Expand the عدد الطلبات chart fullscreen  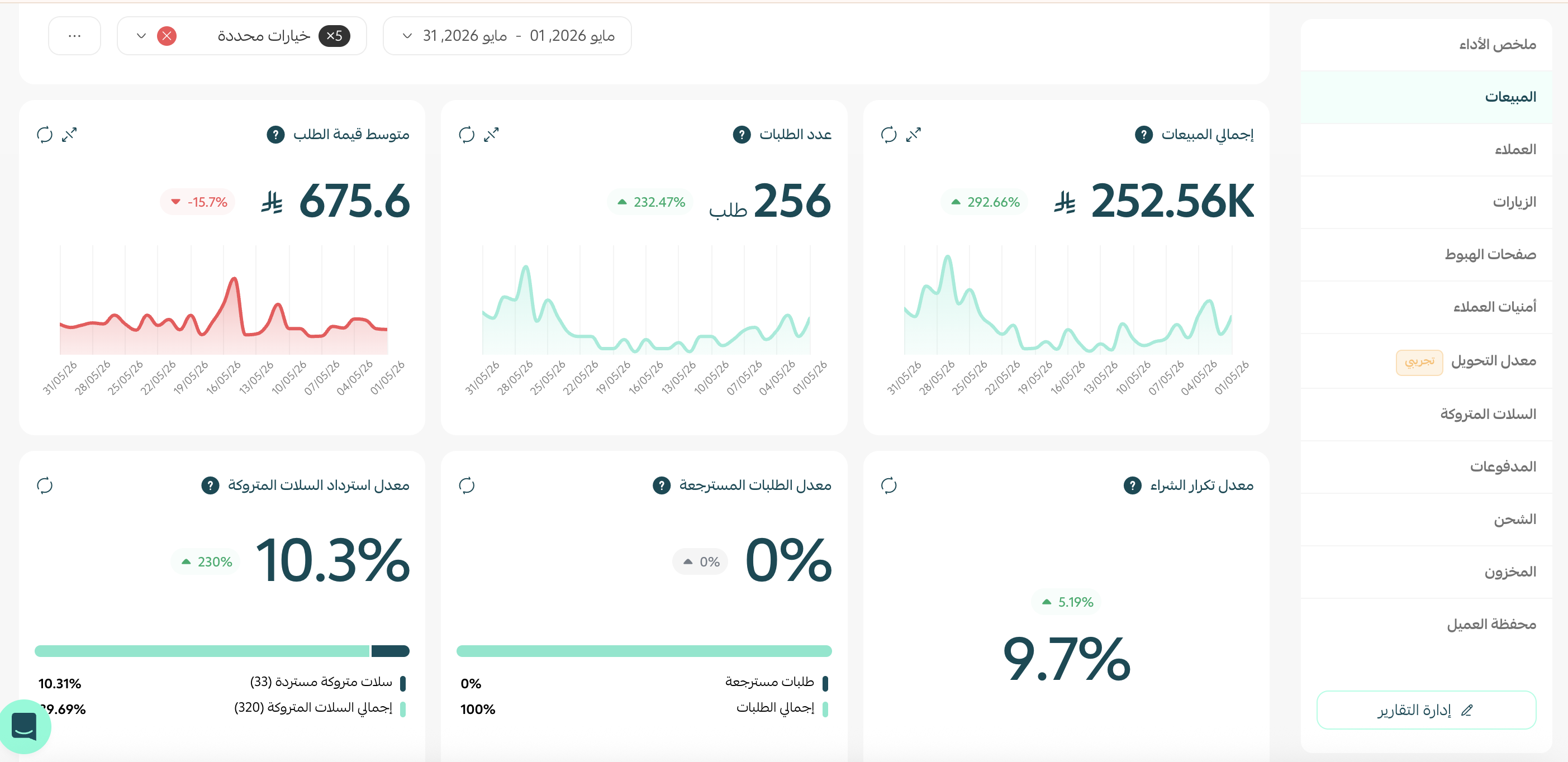492,135
